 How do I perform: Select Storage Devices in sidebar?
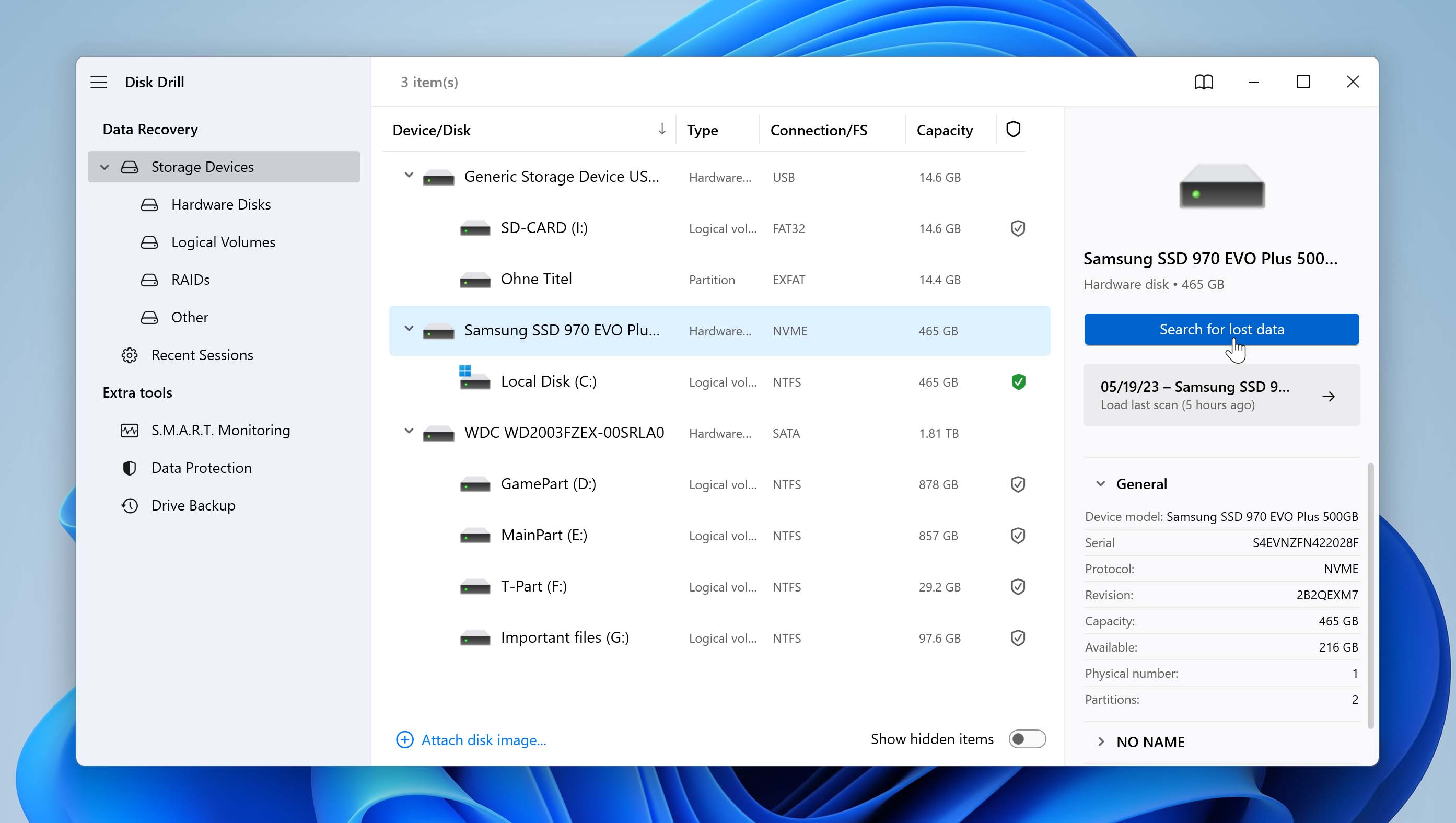pyautogui.click(x=202, y=166)
